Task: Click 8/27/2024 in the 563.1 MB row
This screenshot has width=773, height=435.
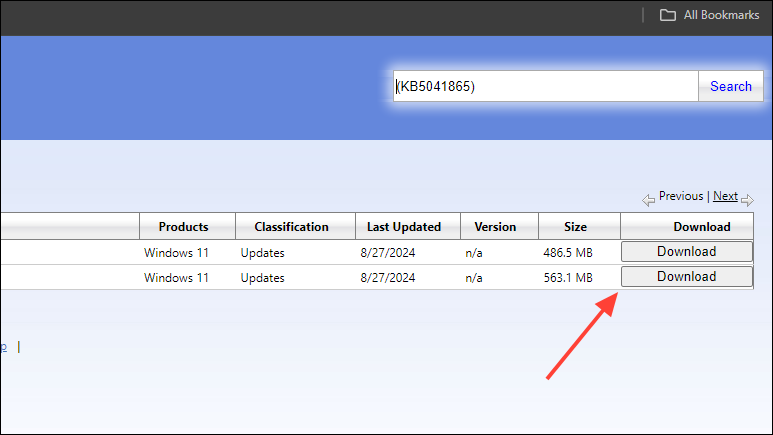Action: click(387, 278)
